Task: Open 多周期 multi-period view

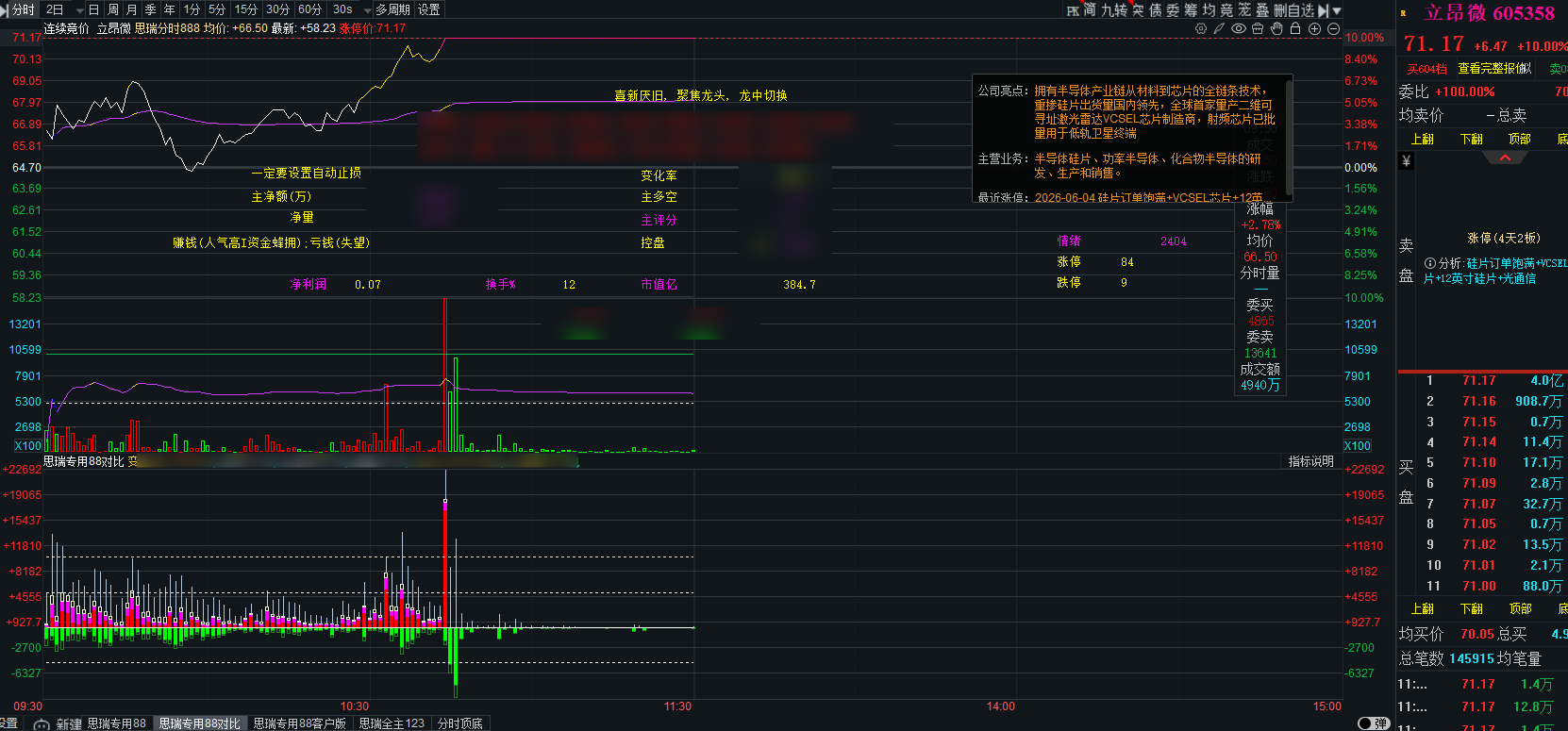Action: point(392,9)
